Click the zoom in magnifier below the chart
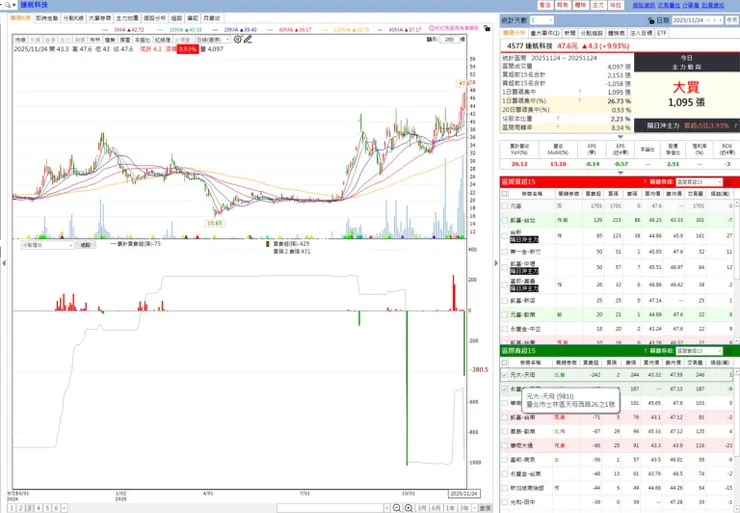 point(409,508)
